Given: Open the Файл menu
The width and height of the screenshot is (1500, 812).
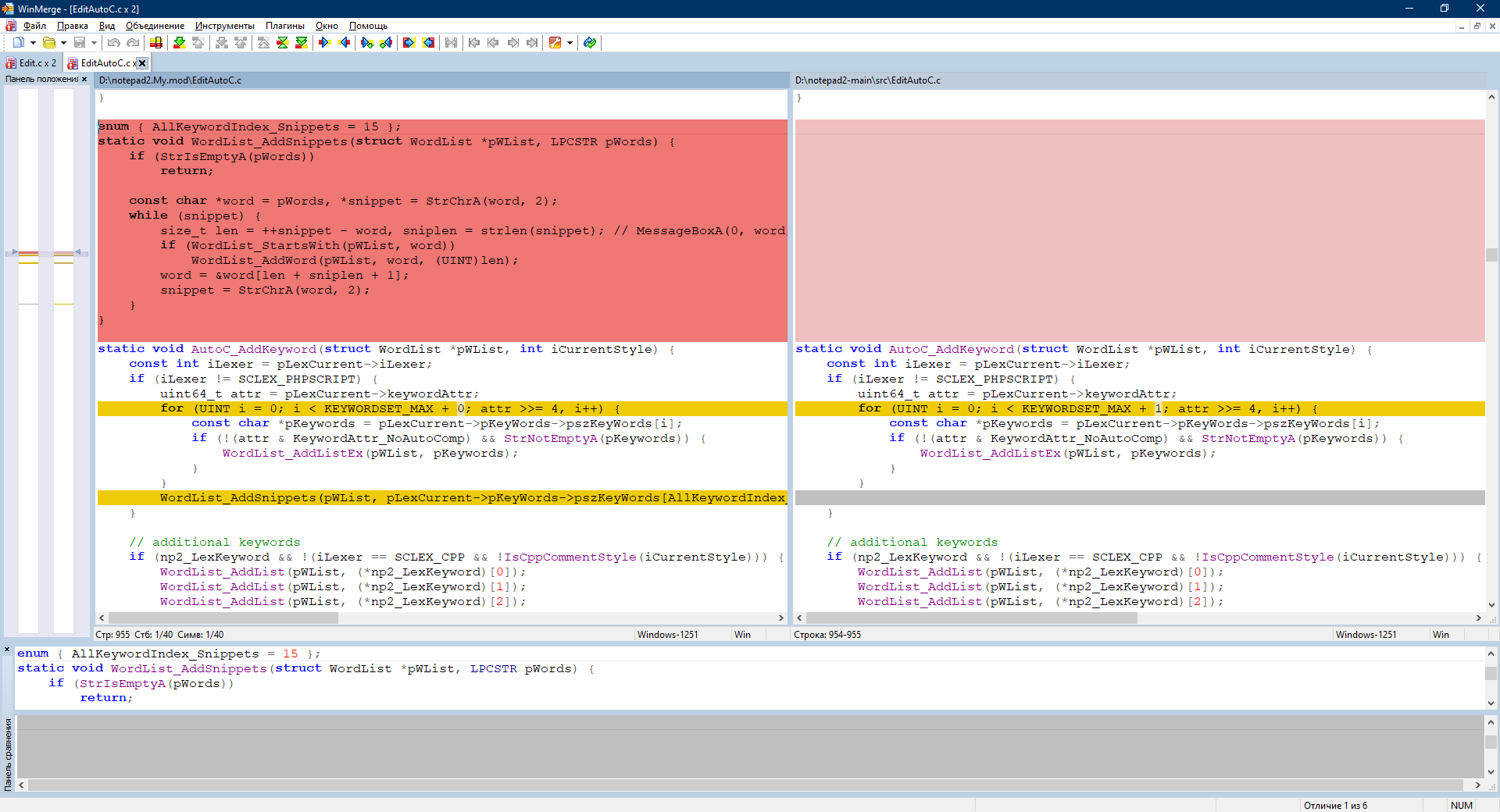Looking at the screenshot, I should [34, 26].
